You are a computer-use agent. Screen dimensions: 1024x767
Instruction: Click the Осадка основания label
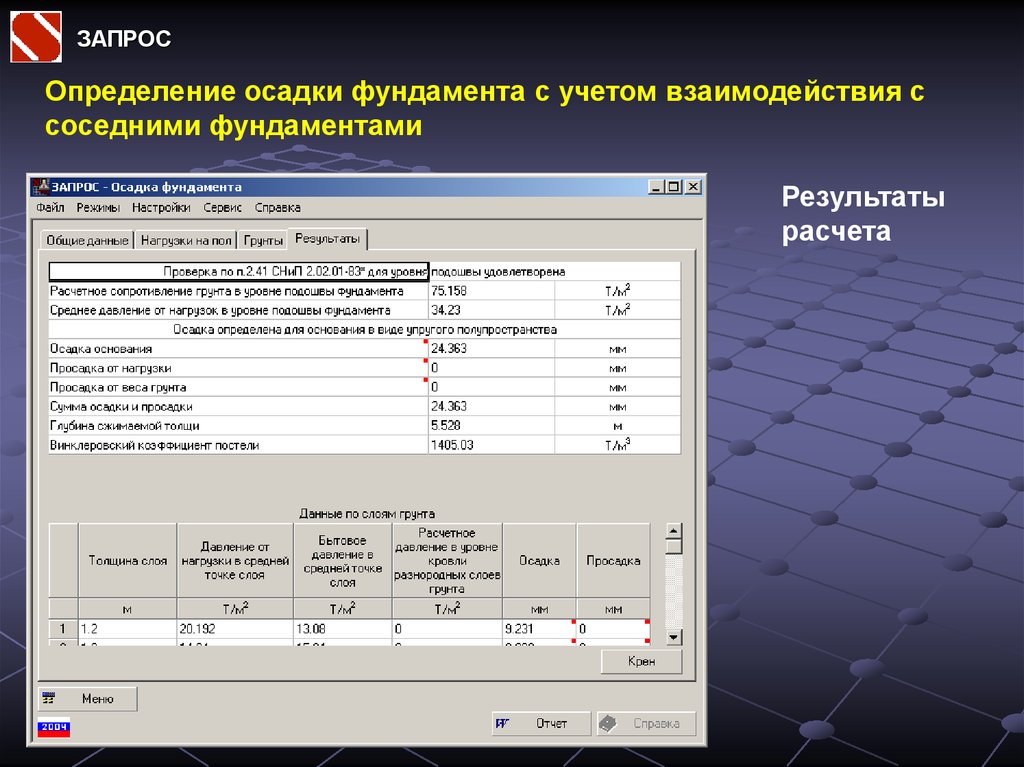(101, 349)
